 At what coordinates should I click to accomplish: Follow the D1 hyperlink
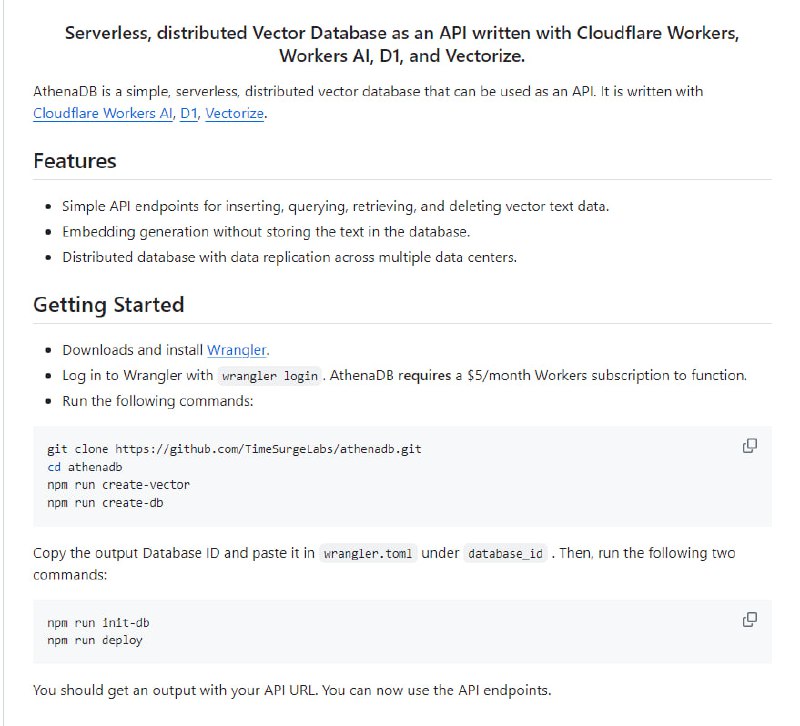coord(189,114)
